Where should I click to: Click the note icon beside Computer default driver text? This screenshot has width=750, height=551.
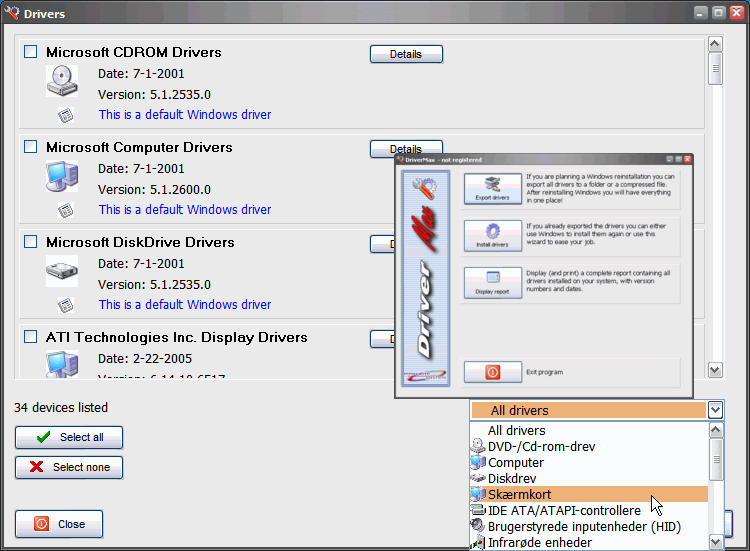coord(66,210)
